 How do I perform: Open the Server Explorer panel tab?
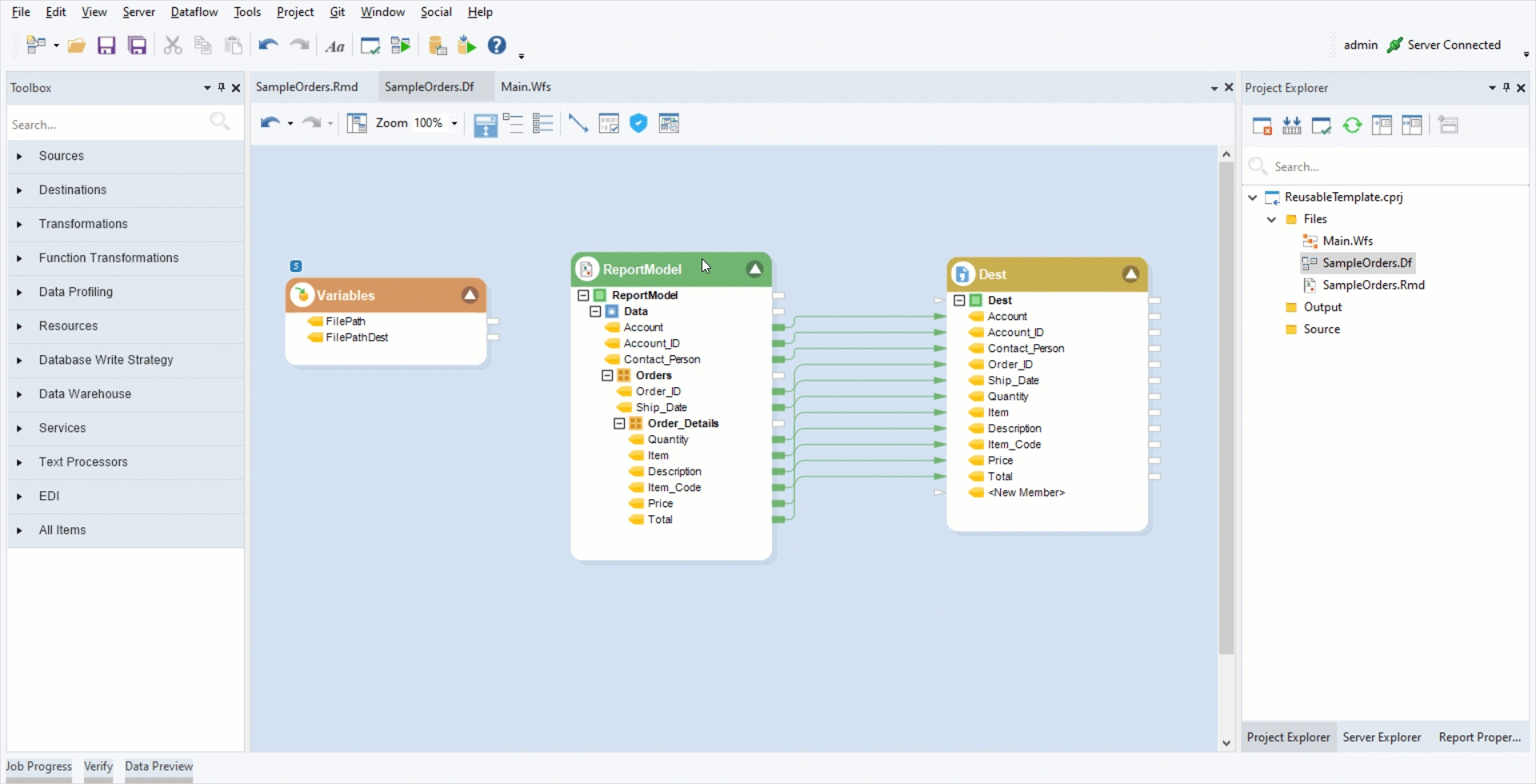[1382, 737]
